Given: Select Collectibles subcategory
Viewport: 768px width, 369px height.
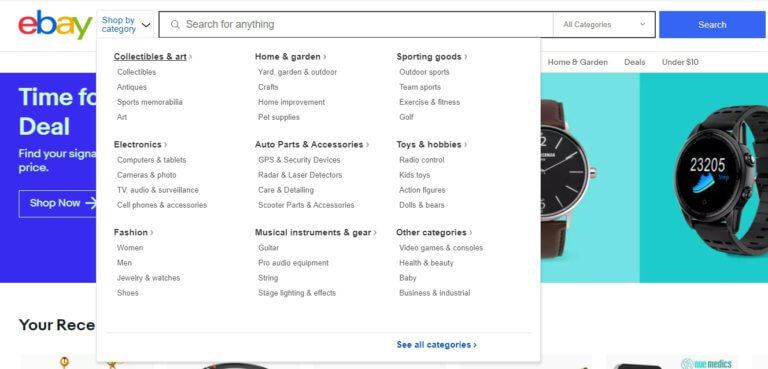Looking at the screenshot, I should [x=136, y=72].
